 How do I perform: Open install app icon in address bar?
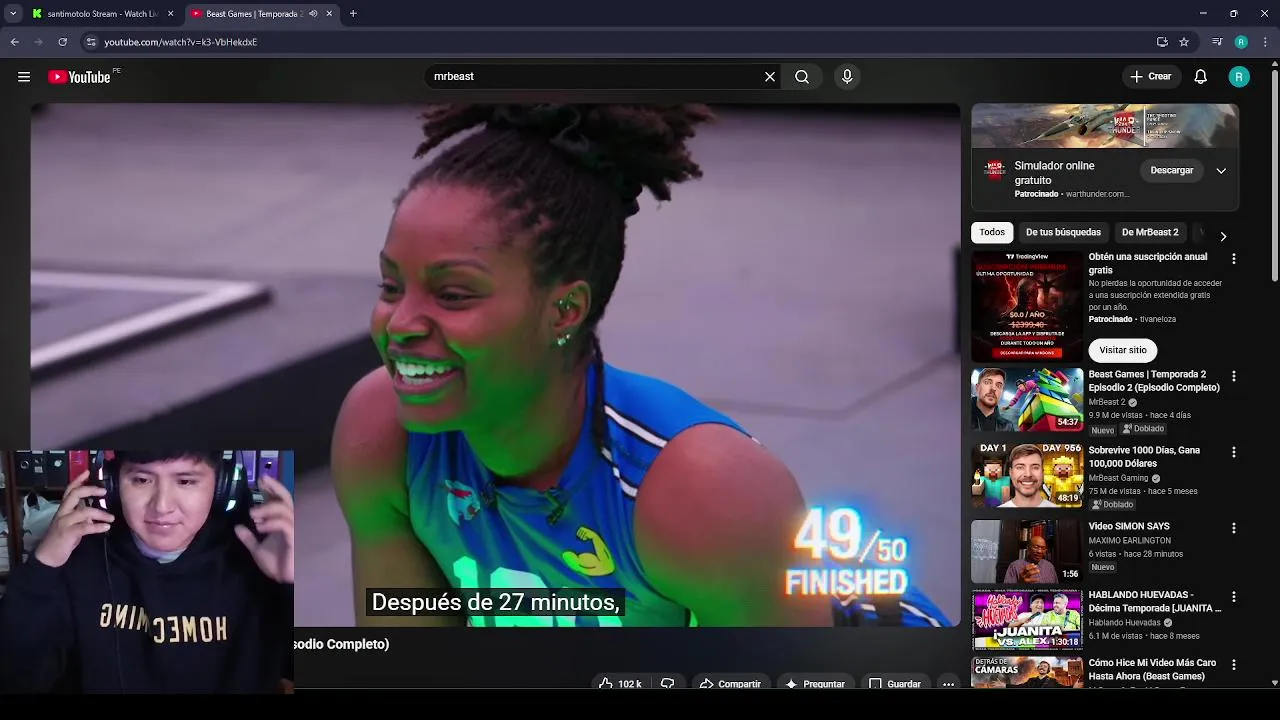point(1162,42)
